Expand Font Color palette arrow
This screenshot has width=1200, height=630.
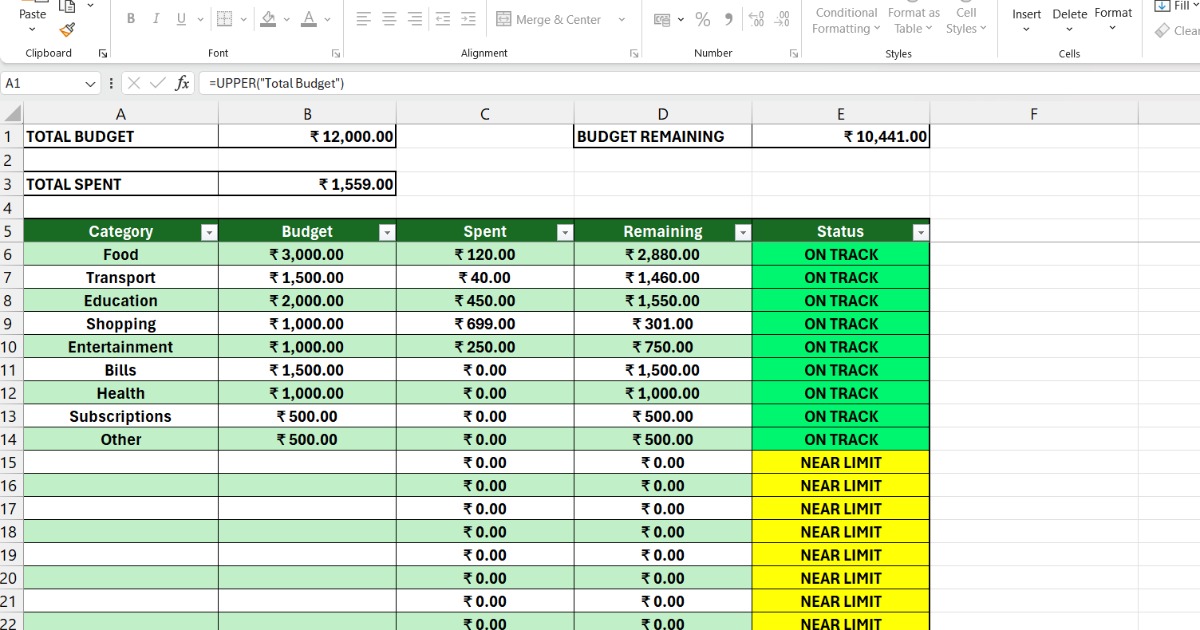[x=329, y=19]
